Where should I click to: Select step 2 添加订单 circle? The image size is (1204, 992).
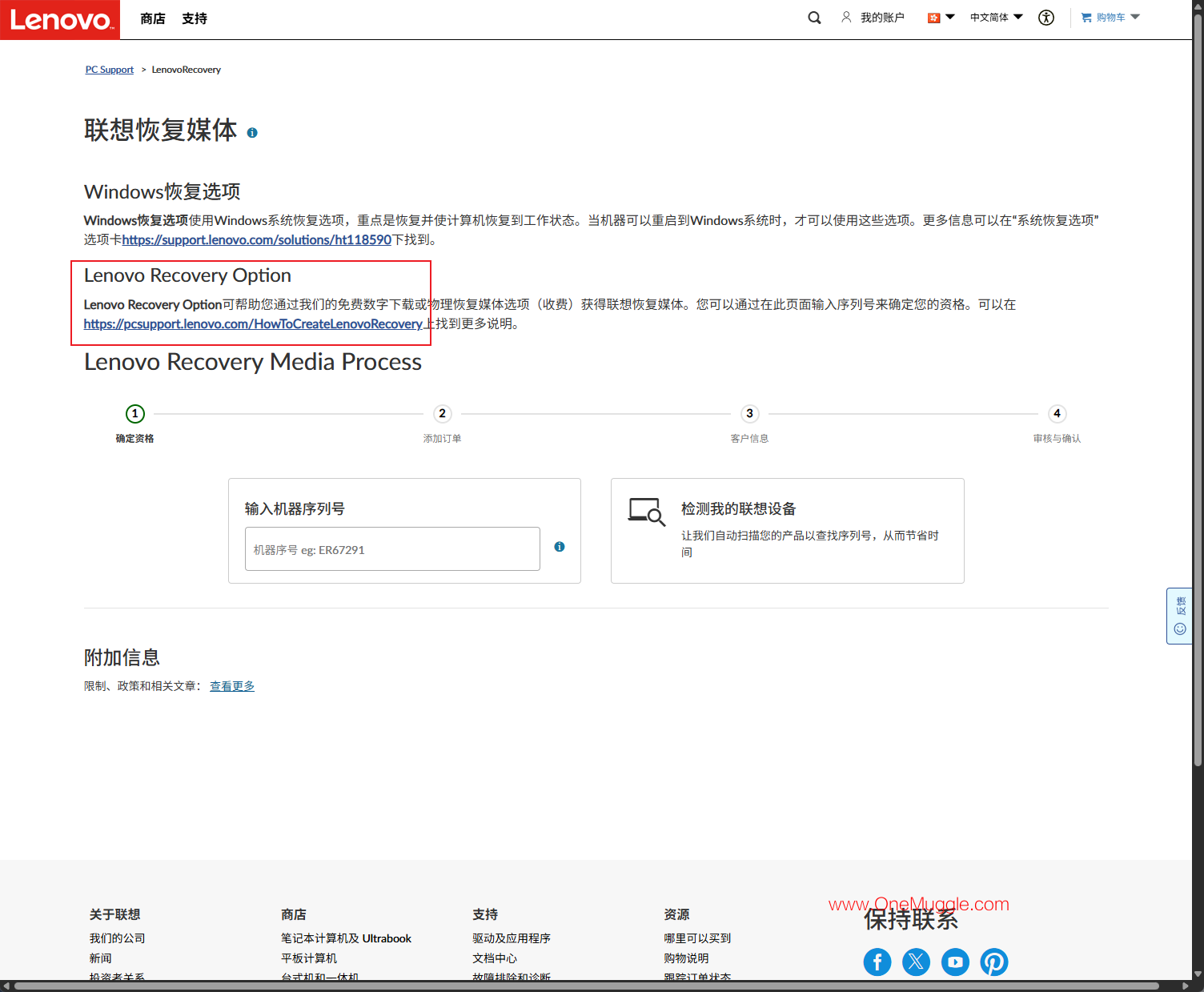pyautogui.click(x=442, y=414)
